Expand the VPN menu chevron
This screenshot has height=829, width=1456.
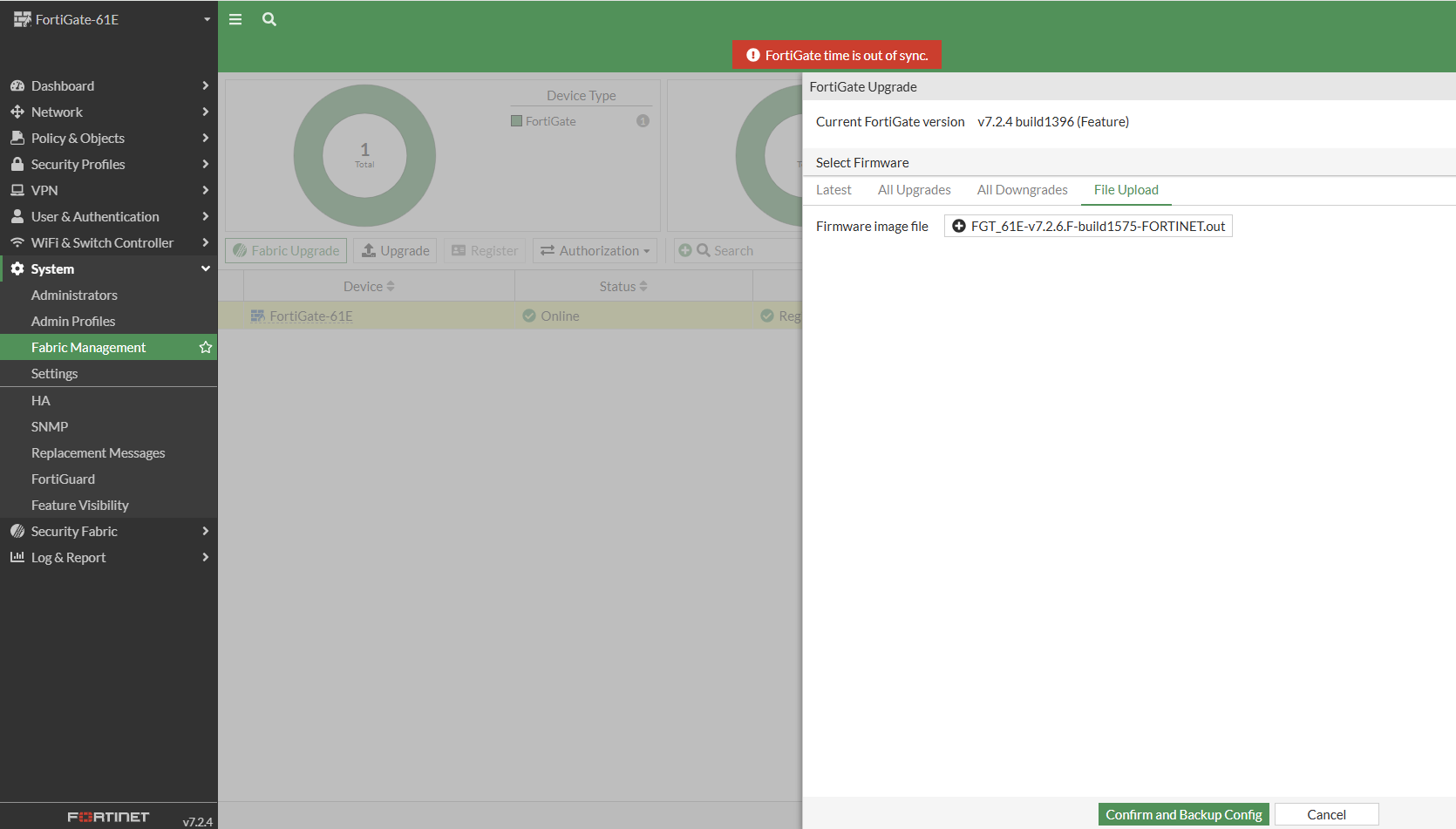(206, 190)
